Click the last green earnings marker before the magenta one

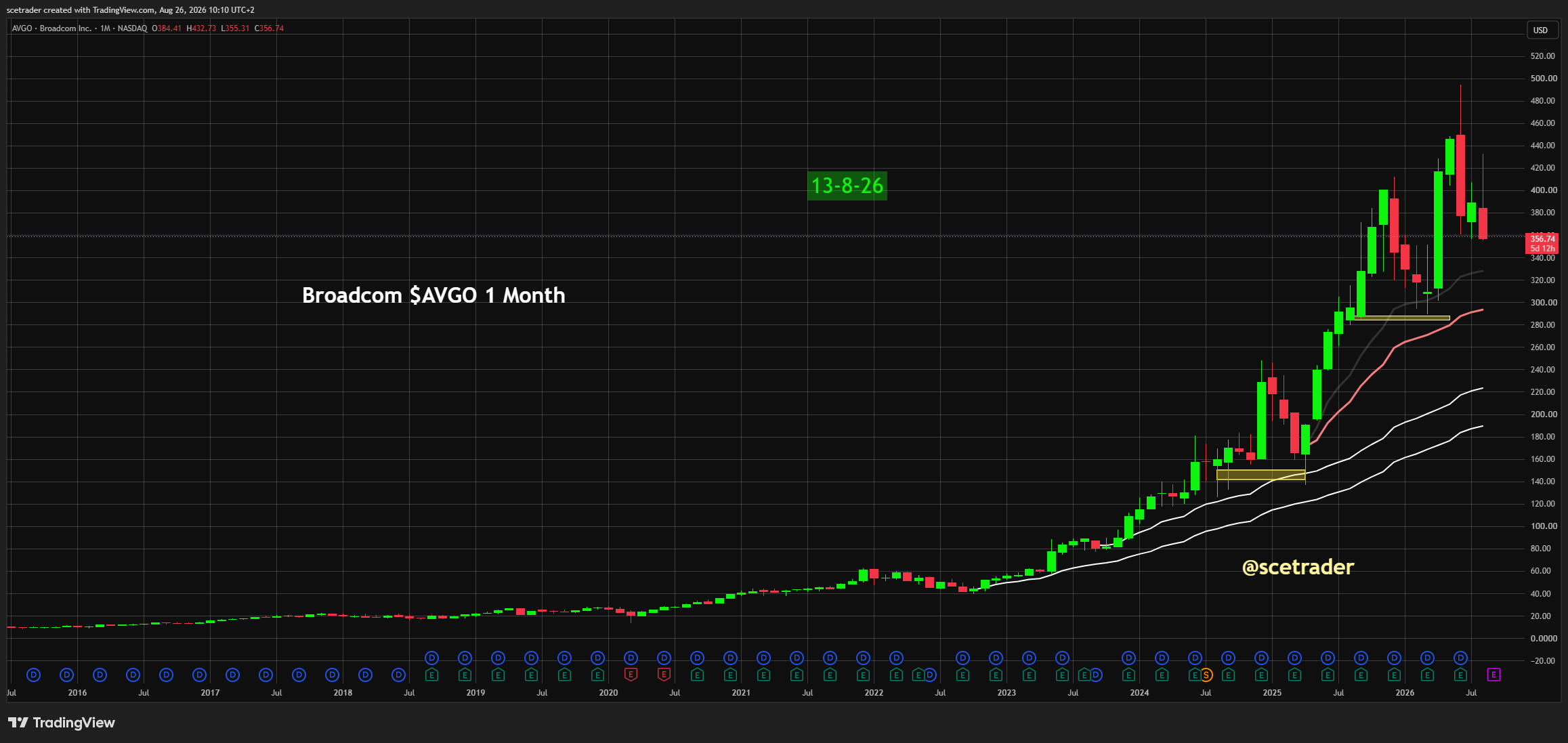click(1460, 675)
